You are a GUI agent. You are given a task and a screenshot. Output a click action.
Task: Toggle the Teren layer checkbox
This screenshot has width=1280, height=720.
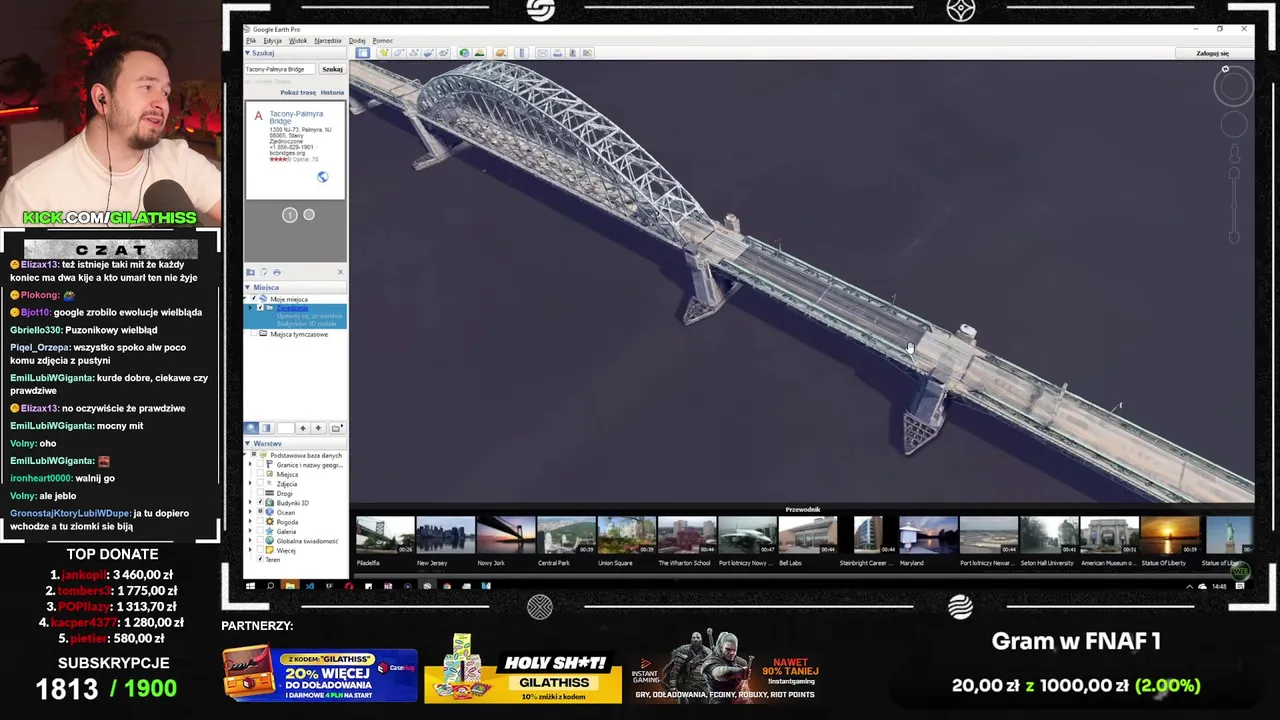click(260, 559)
